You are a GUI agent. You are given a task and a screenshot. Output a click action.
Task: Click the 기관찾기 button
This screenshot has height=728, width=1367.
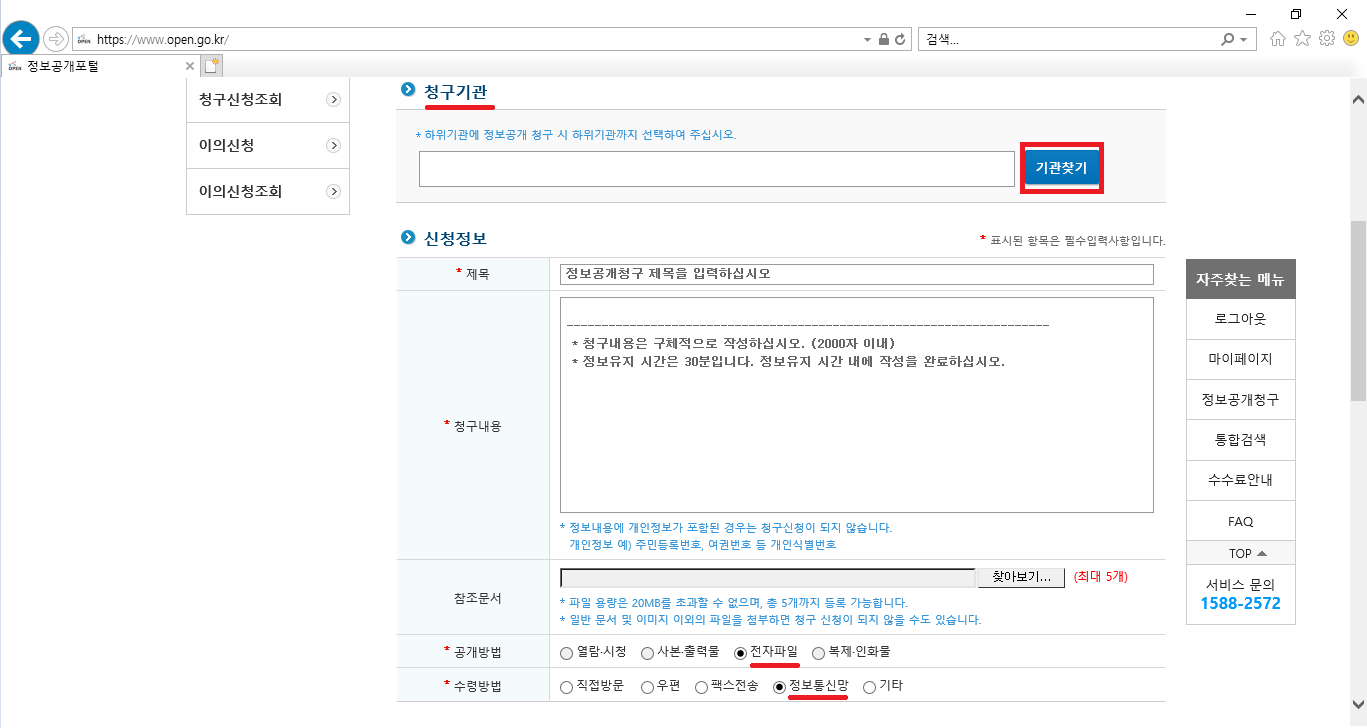click(x=1061, y=169)
